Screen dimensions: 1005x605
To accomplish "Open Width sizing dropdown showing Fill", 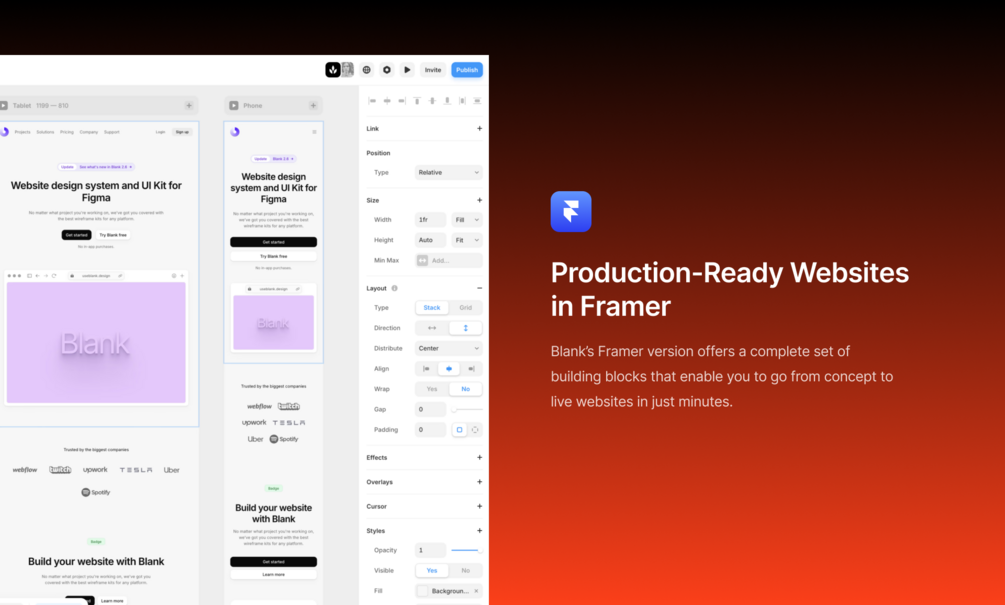I will coord(467,220).
